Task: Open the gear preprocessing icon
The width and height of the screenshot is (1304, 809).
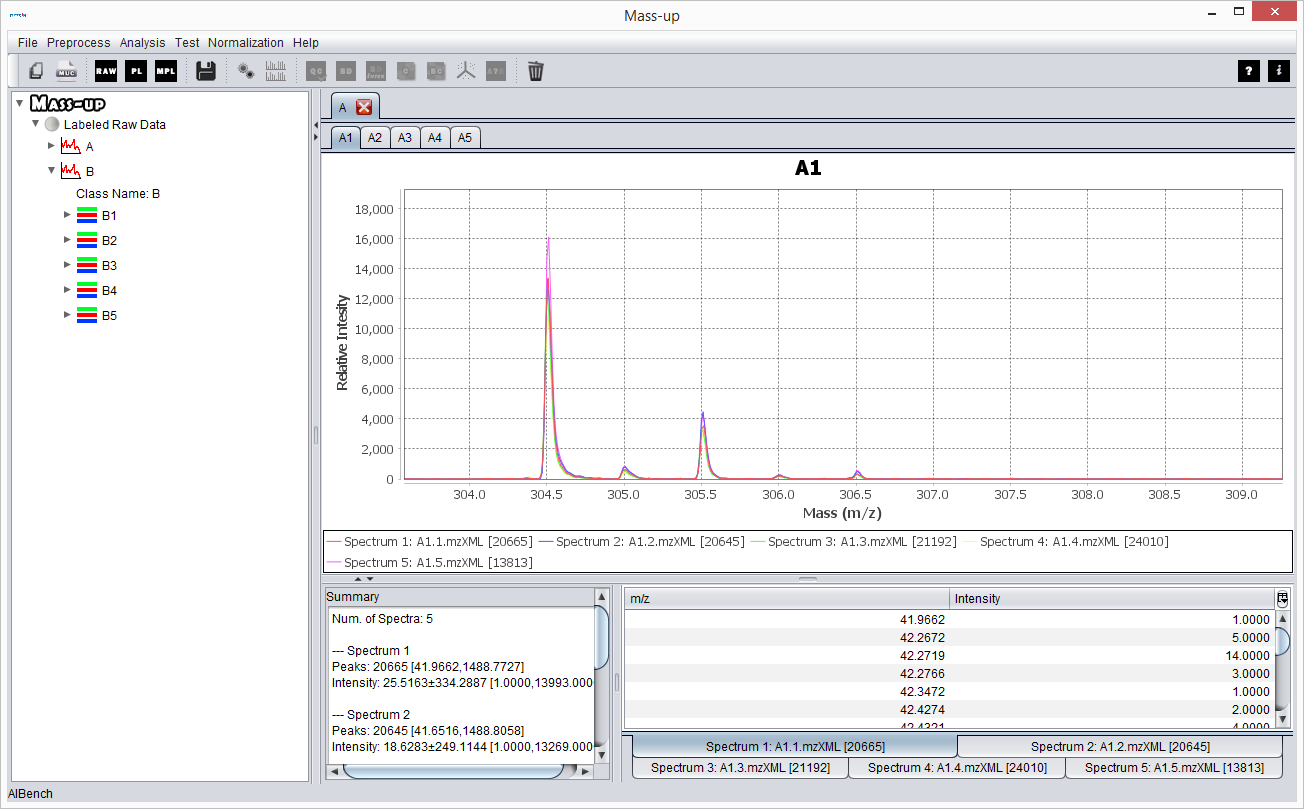Action: pyautogui.click(x=246, y=71)
